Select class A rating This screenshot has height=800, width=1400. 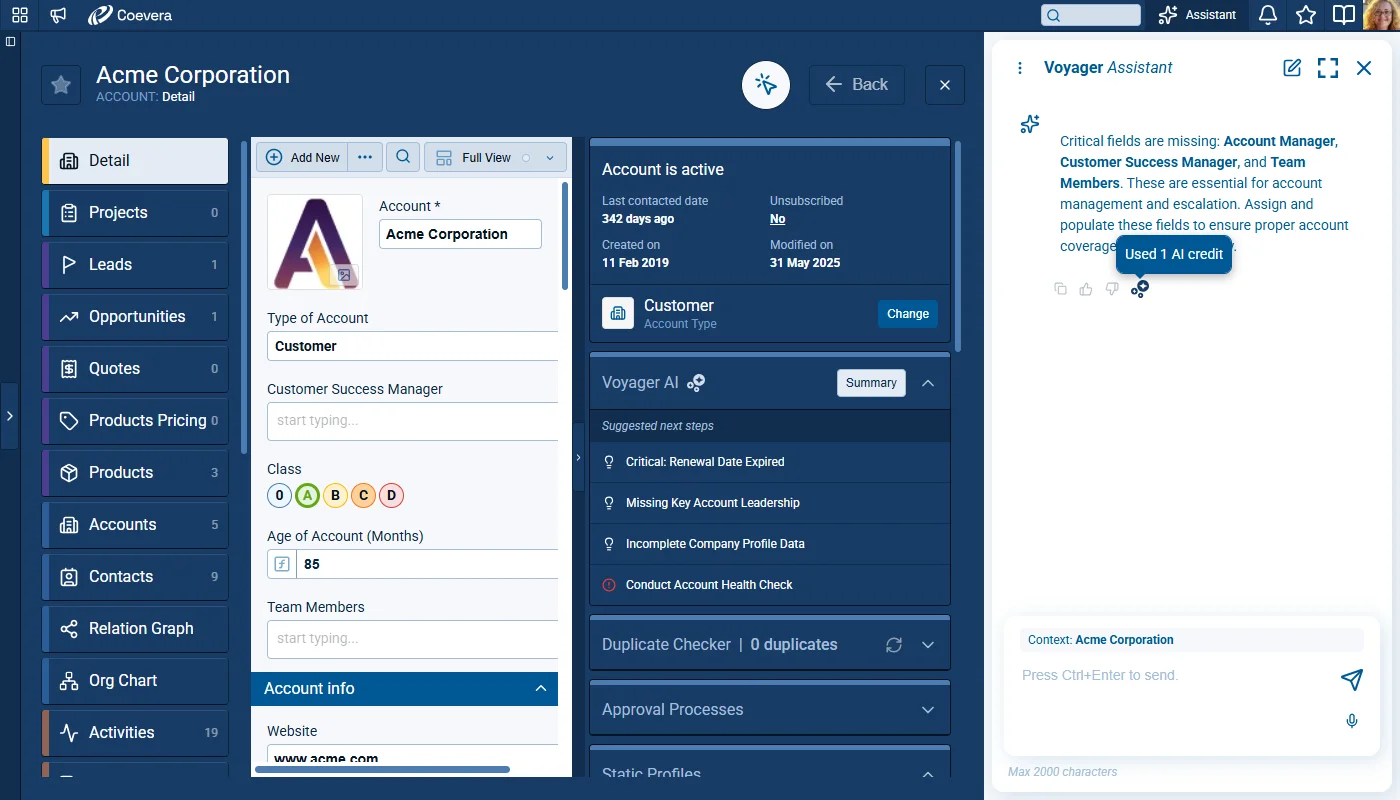click(x=308, y=495)
